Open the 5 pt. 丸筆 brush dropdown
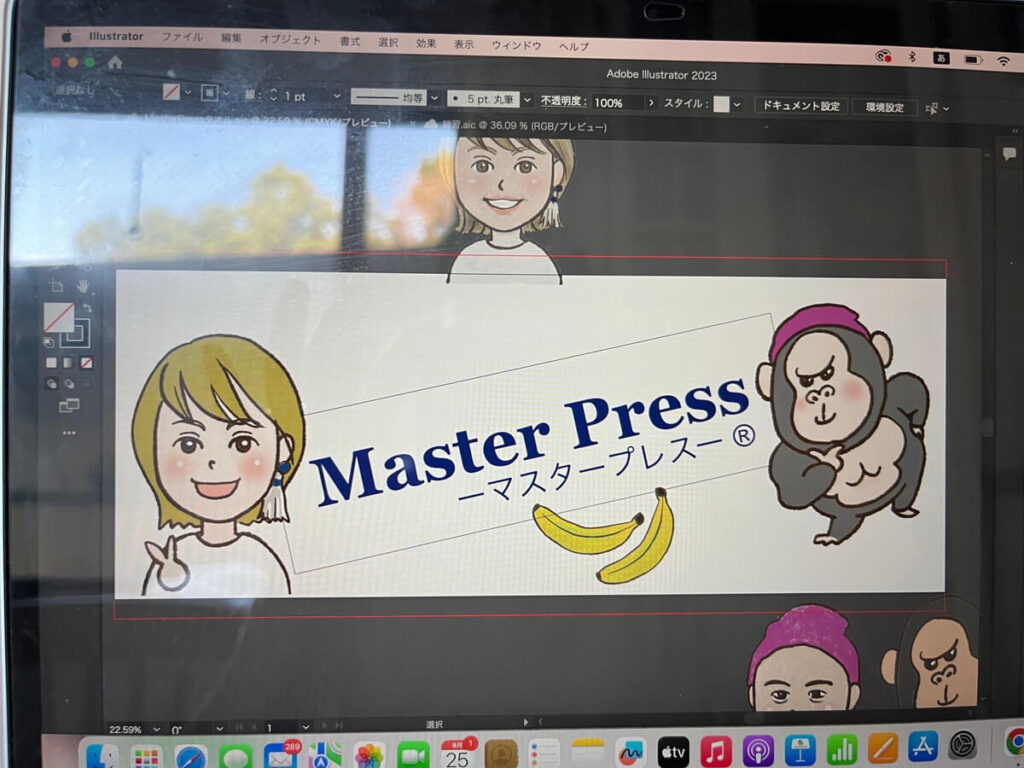Screen dimensions: 1024x768 (527, 101)
